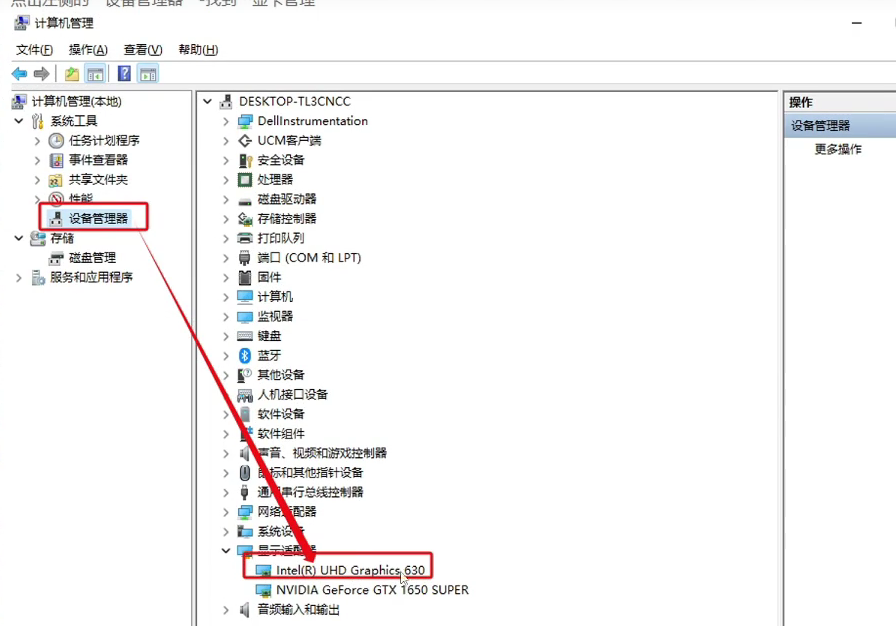Click the up one level folder icon
This screenshot has width=896, height=626.
(x=72, y=74)
